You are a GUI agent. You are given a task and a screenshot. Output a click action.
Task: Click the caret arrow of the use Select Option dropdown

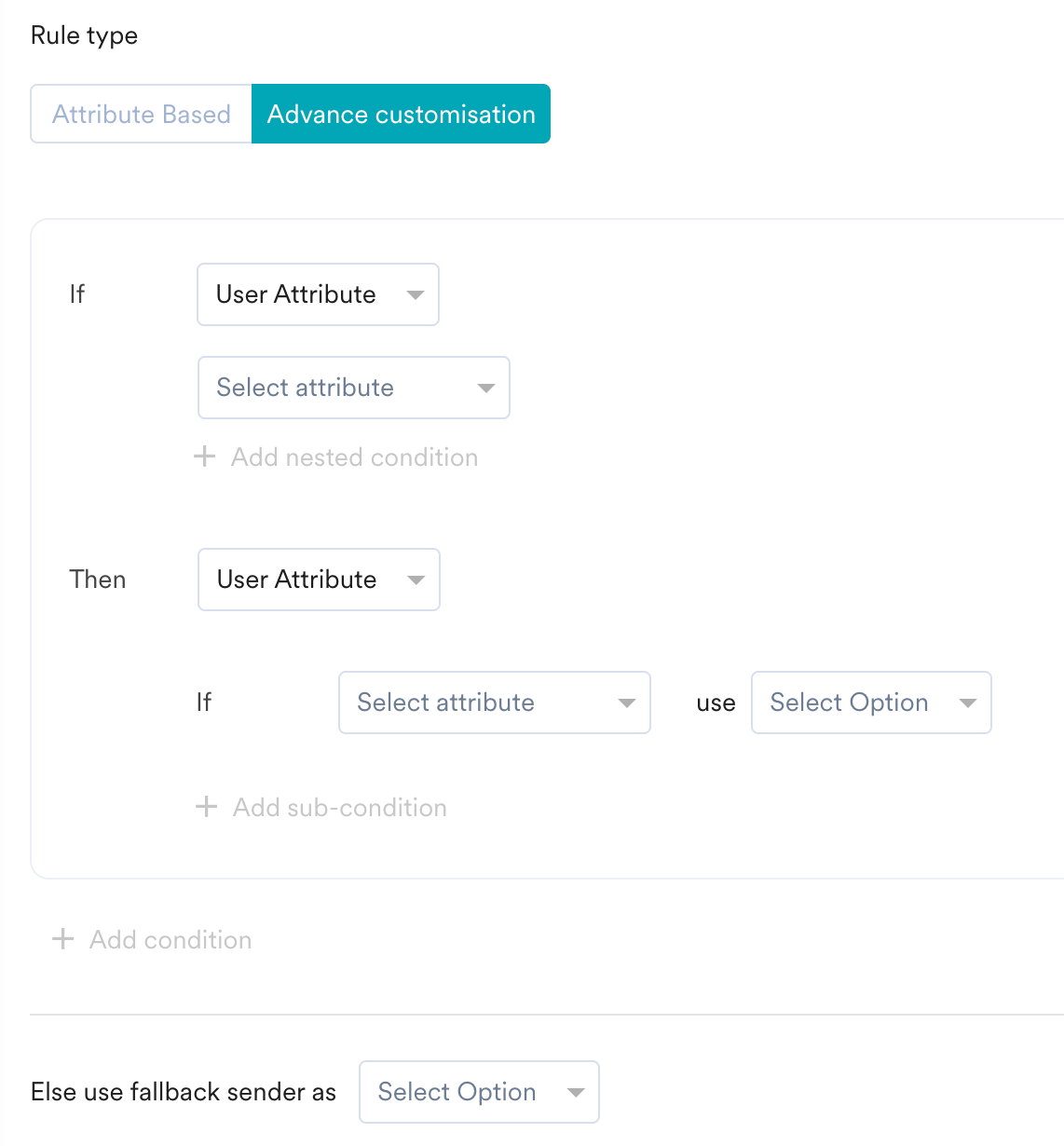tap(968, 703)
